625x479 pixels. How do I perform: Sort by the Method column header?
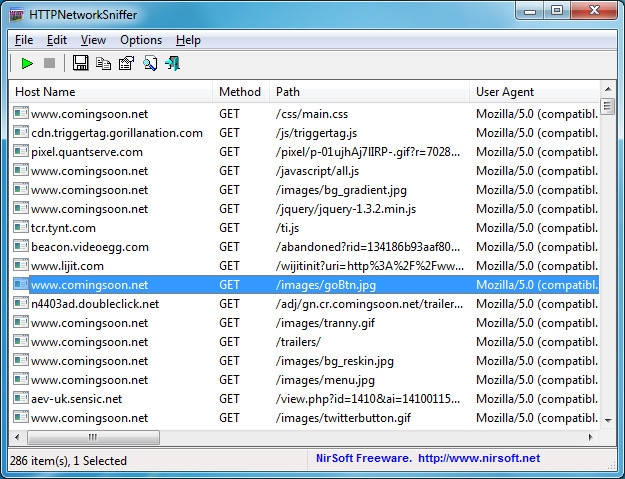coord(241,92)
